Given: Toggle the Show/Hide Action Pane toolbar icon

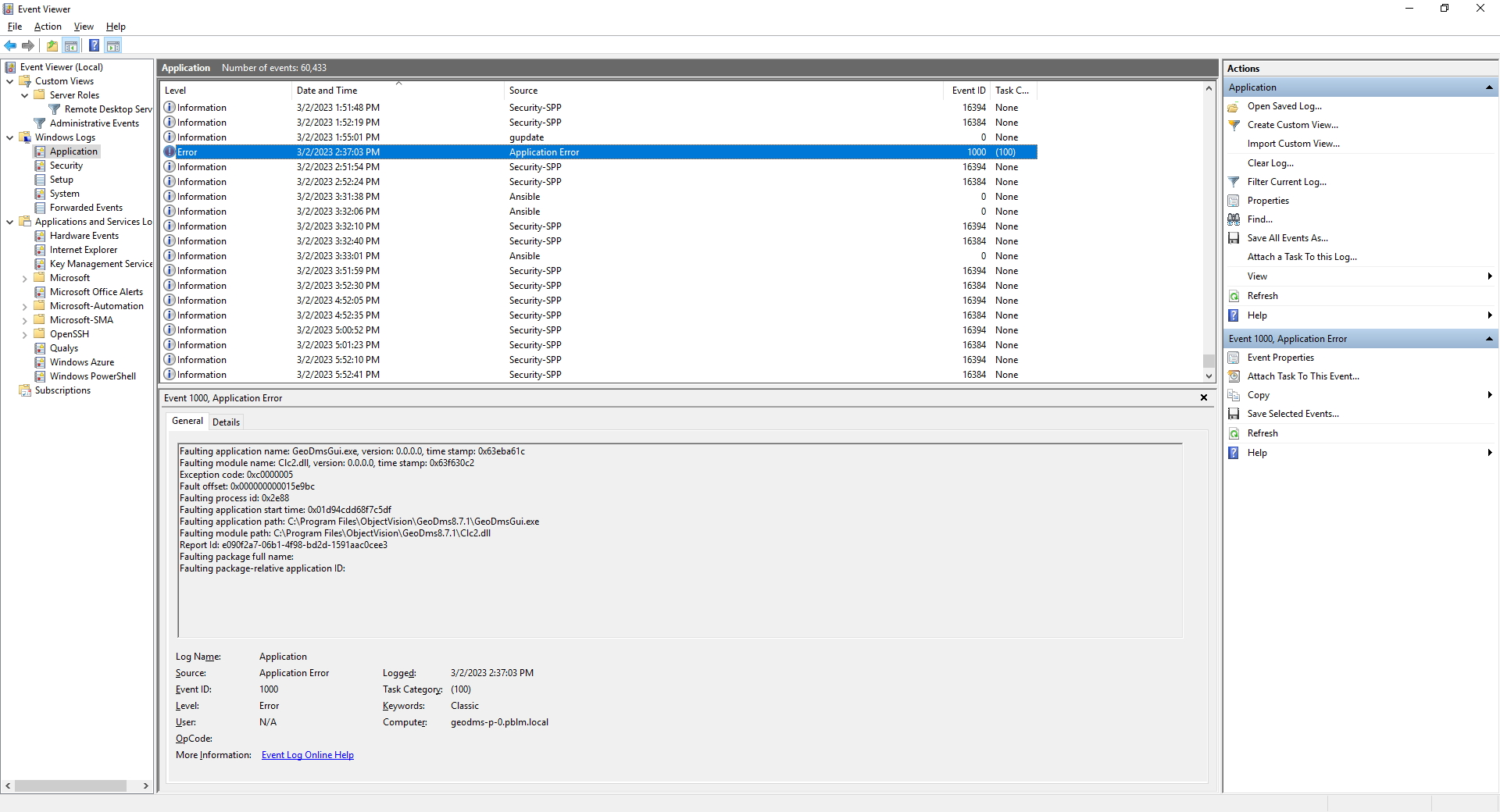Looking at the screenshot, I should tap(114, 45).
